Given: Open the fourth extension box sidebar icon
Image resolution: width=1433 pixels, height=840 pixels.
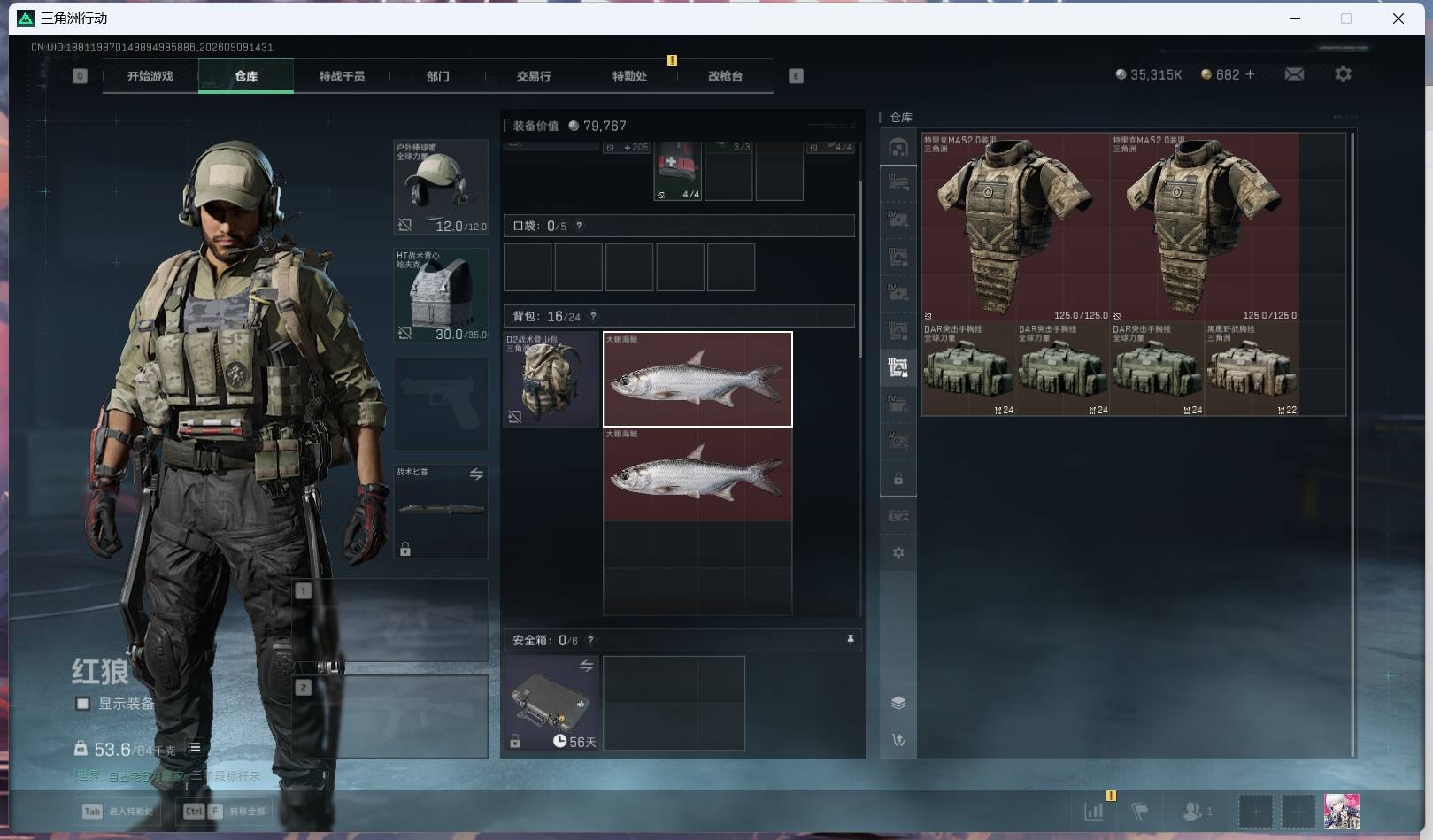Looking at the screenshot, I should click(x=898, y=293).
